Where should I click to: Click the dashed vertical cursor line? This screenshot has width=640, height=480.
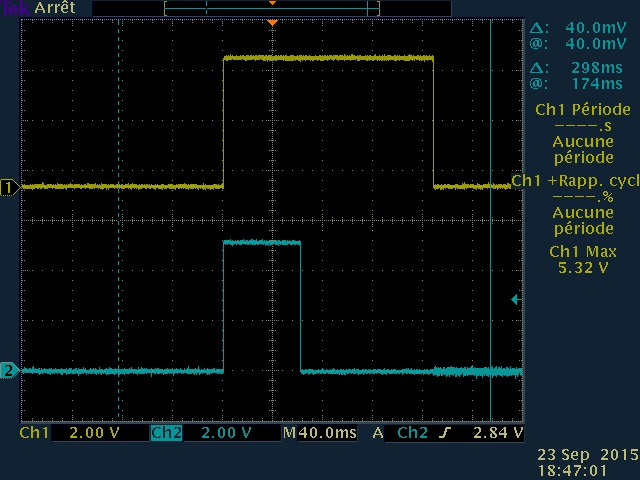click(119, 220)
